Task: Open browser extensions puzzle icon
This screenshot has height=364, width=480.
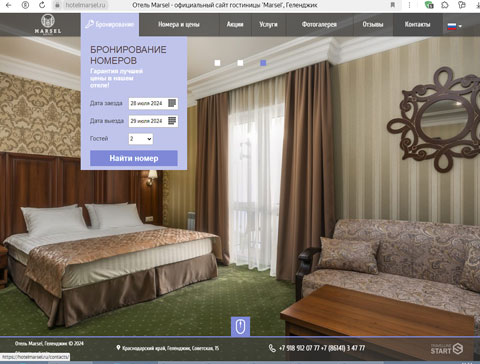Action: pyautogui.click(x=445, y=5)
